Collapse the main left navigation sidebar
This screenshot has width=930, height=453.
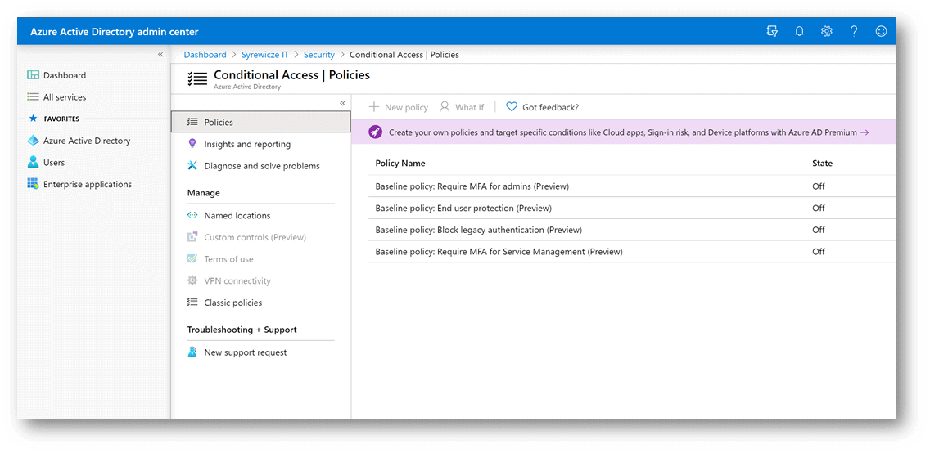click(x=160, y=55)
